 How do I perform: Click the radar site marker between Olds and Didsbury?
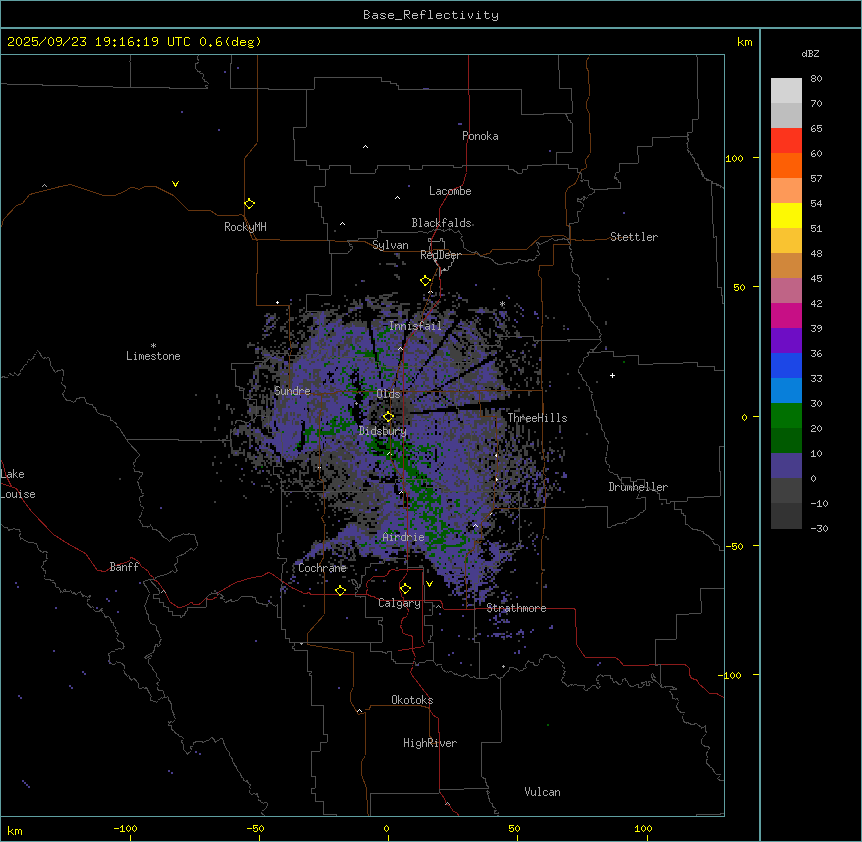[x=388, y=416]
